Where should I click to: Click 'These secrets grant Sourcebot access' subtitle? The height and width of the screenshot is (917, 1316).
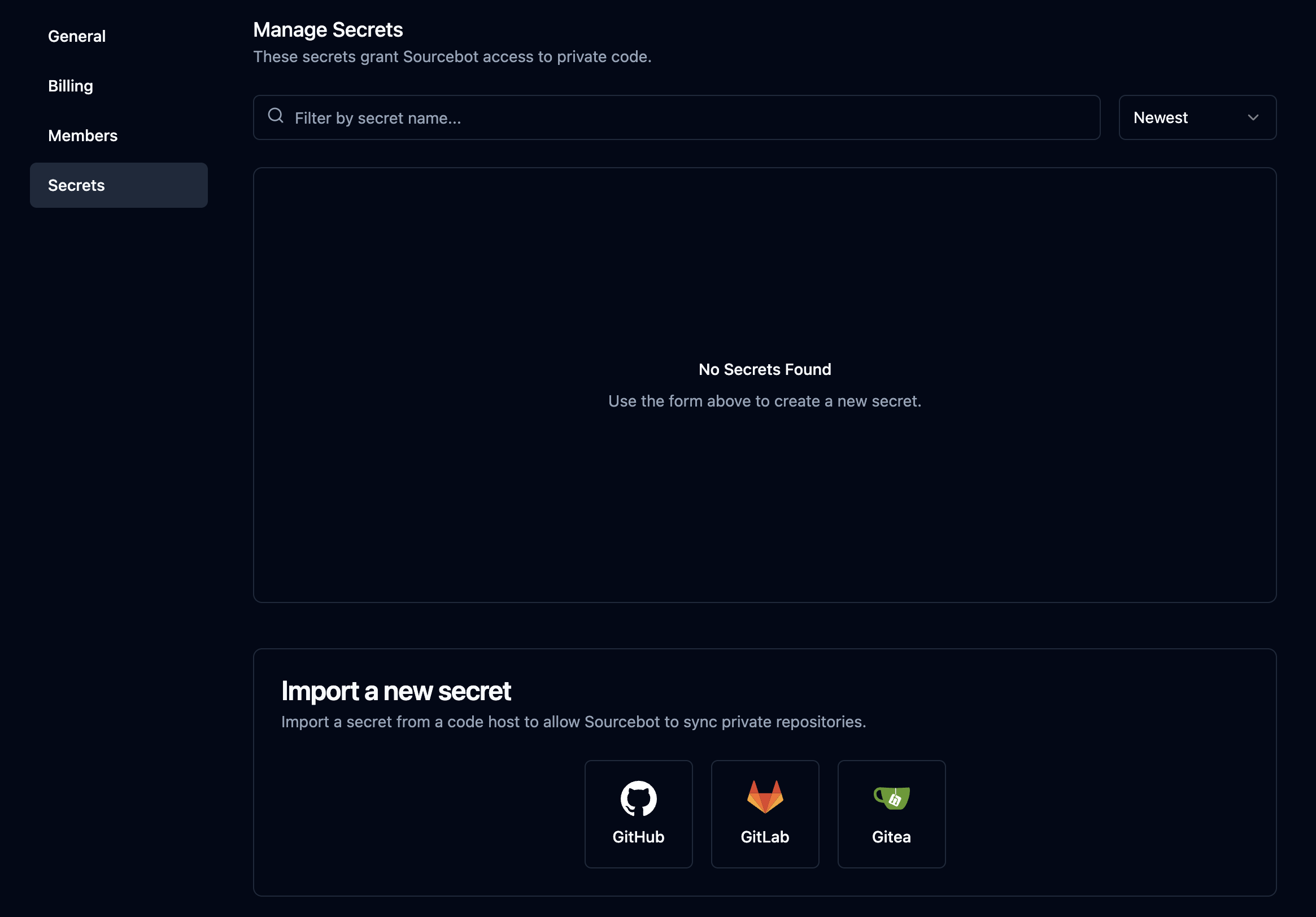tap(452, 56)
